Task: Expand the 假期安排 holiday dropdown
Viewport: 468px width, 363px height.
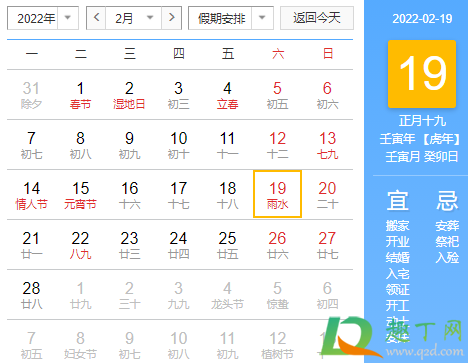Action: 231,18
